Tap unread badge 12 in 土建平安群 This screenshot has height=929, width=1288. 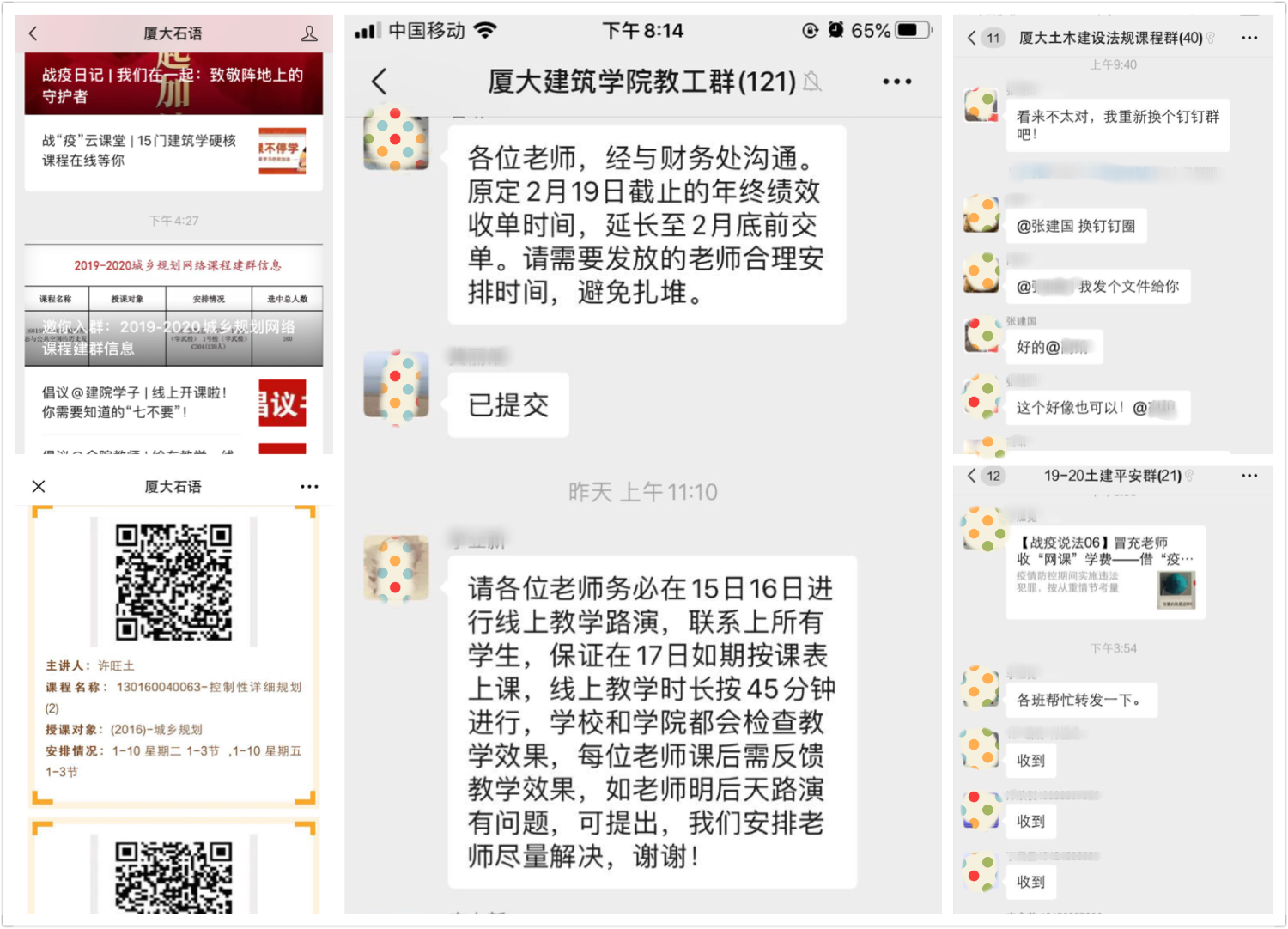coord(993,476)
